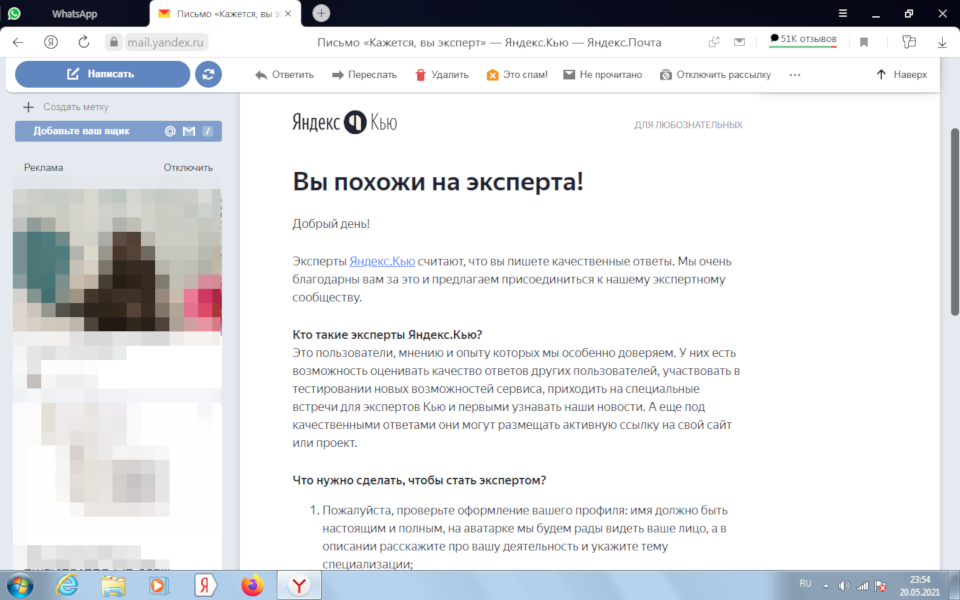960x600 pixels.
Task: Reload the current page
Action: [x=84, y=42]
